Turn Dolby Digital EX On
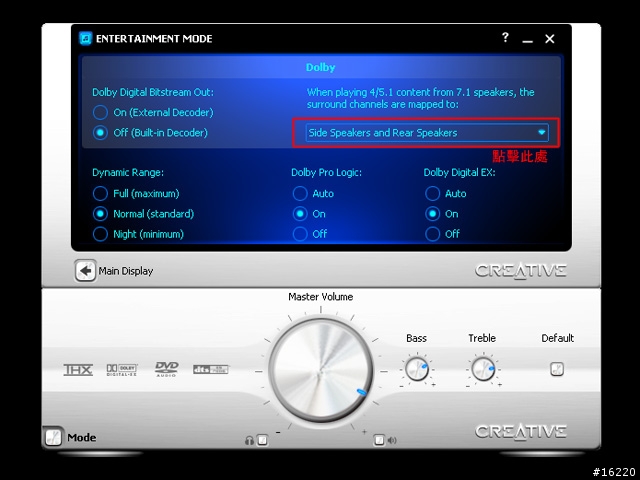 click(x=433, y=214)
